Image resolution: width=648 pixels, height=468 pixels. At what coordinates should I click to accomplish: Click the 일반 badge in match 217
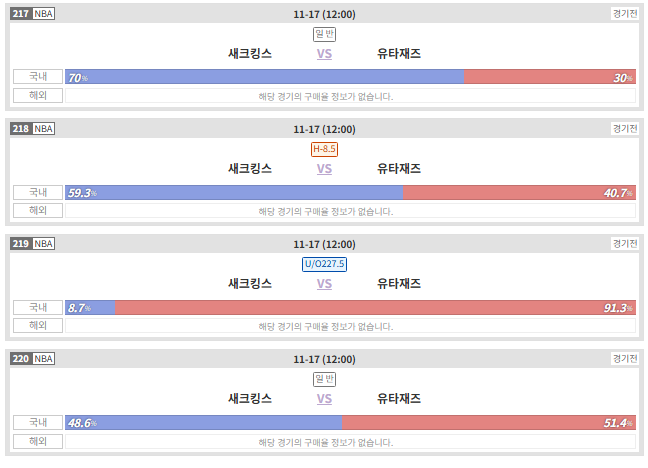324,34
